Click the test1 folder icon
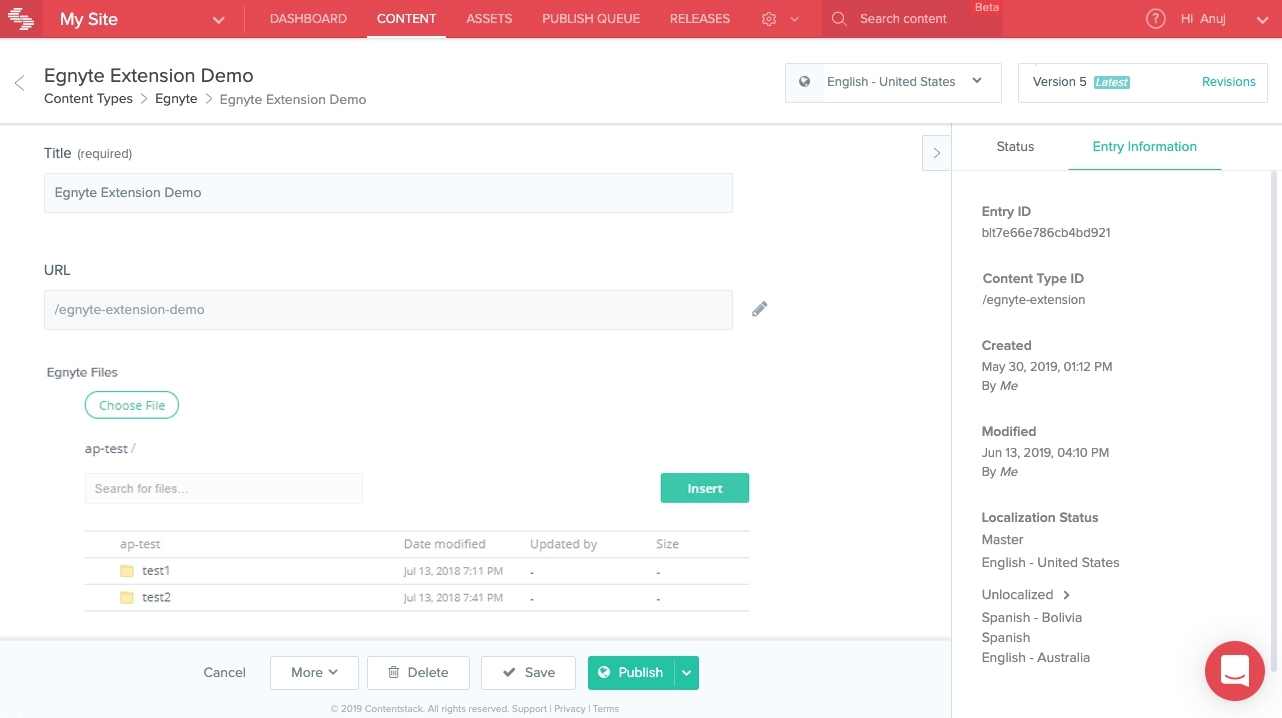This screenshot has width=1282, height=718. (127, 571)
